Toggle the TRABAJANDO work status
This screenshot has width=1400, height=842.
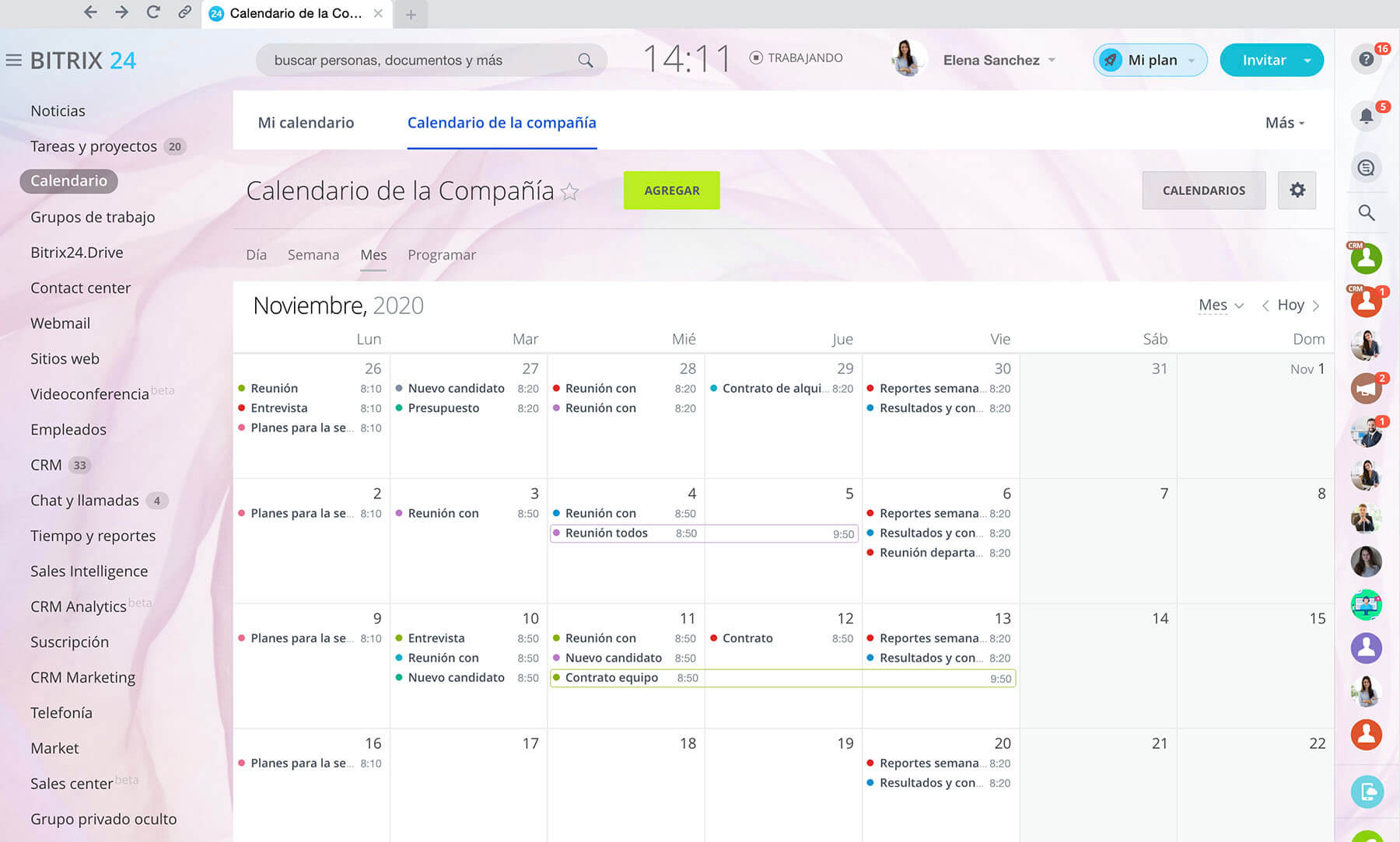coord(796,58)
